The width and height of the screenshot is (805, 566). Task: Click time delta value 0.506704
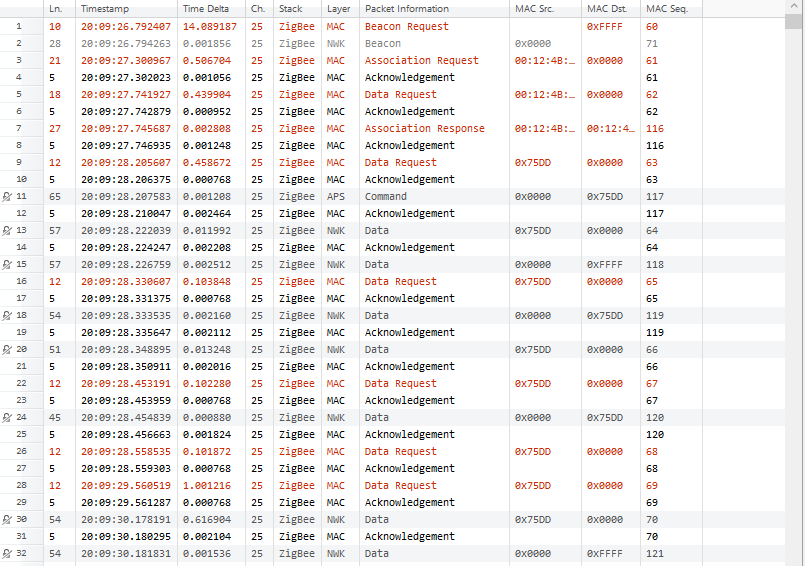pyautogui.click(x=207, y=61)
